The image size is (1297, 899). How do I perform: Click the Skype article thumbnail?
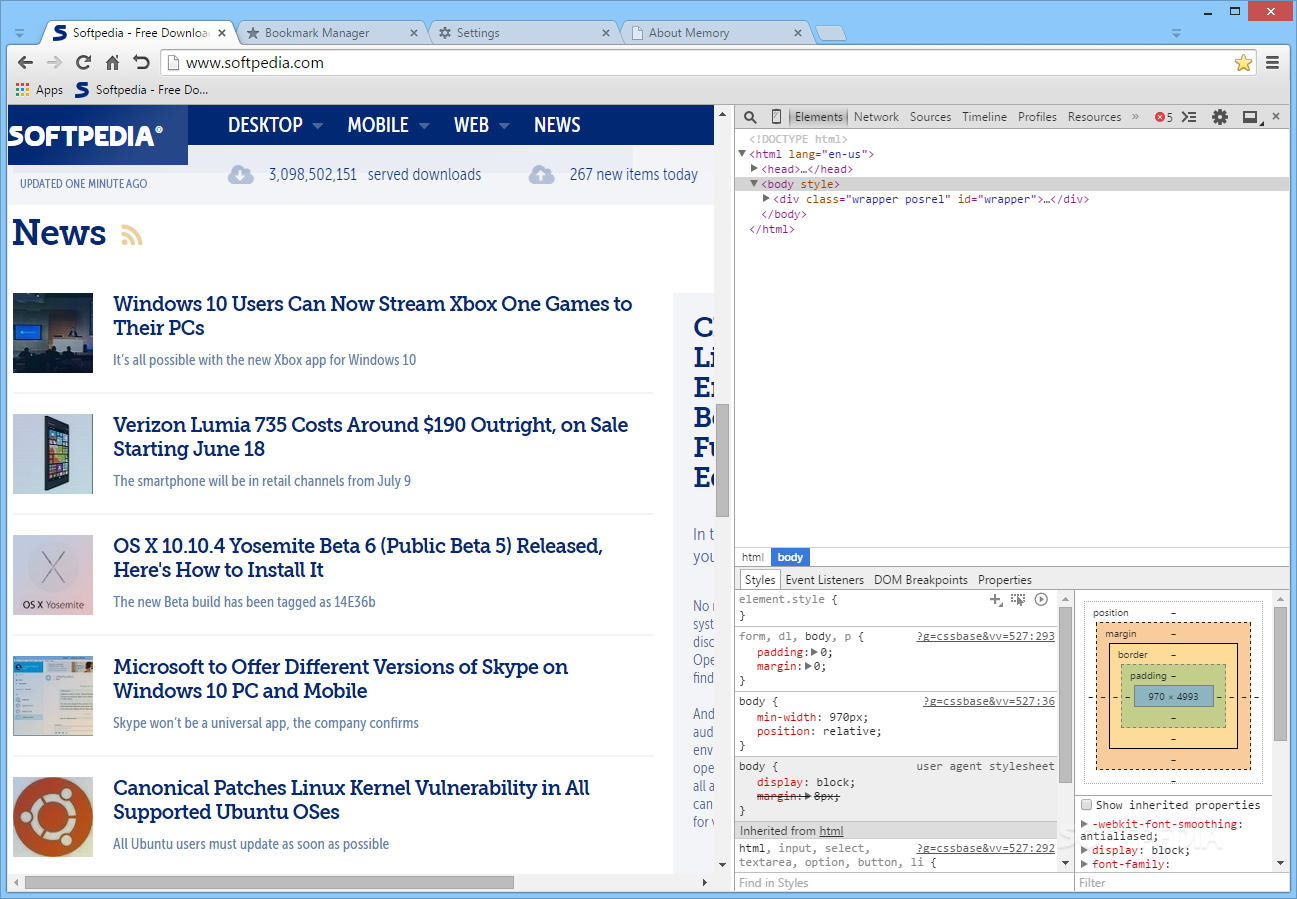point(53,696)
